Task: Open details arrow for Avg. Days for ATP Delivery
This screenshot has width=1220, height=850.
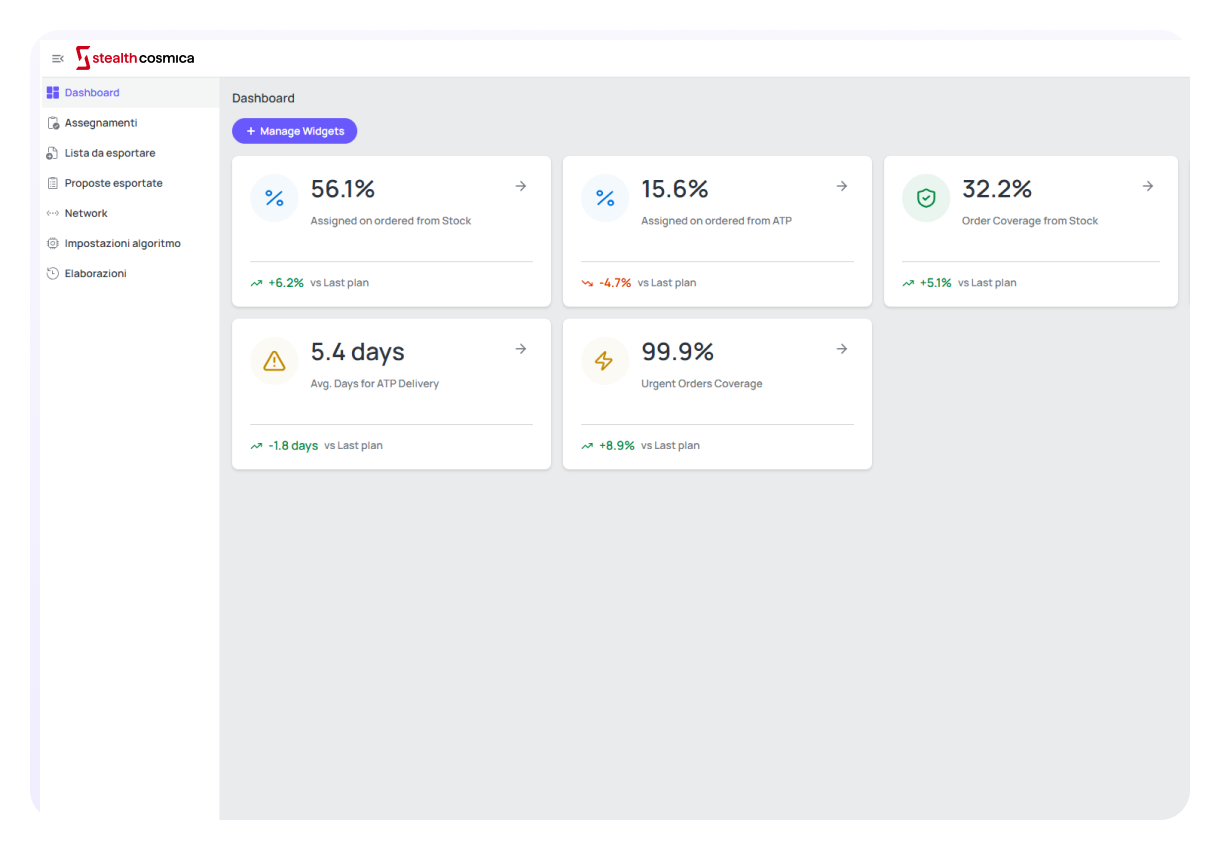Action: click(521, 349)
